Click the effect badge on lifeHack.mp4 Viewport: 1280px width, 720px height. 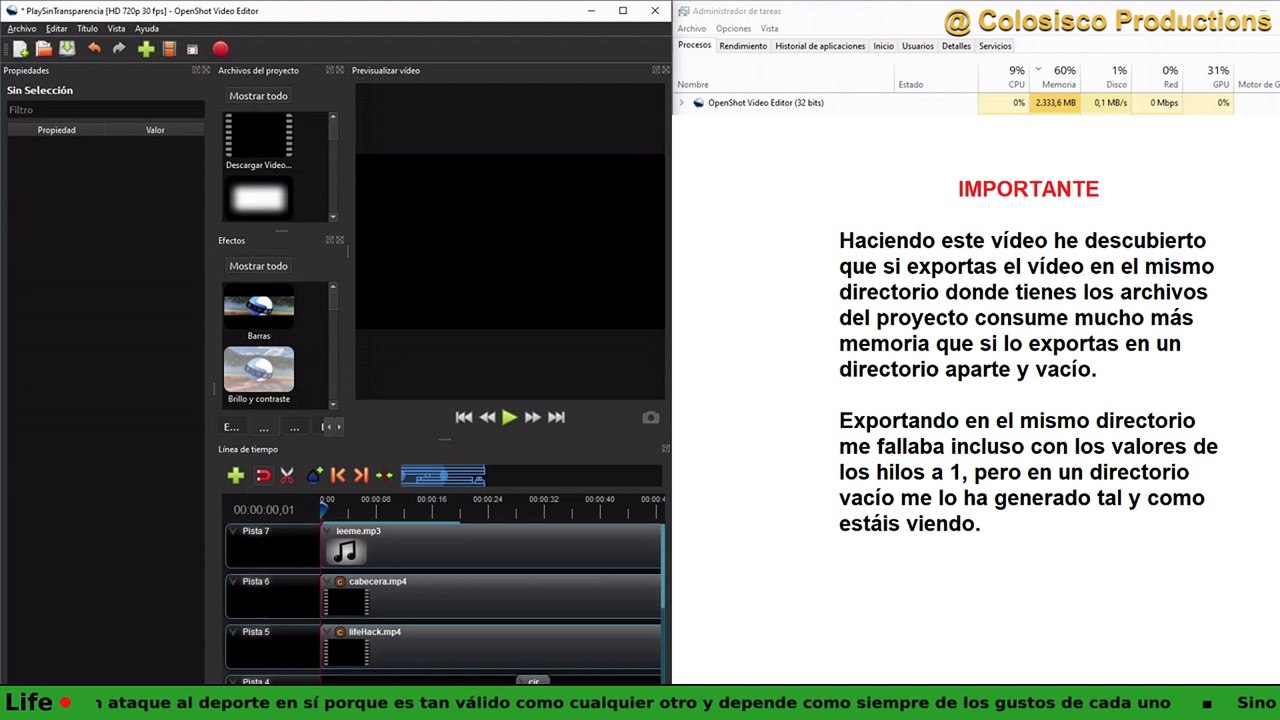click(x=340, y=632)
